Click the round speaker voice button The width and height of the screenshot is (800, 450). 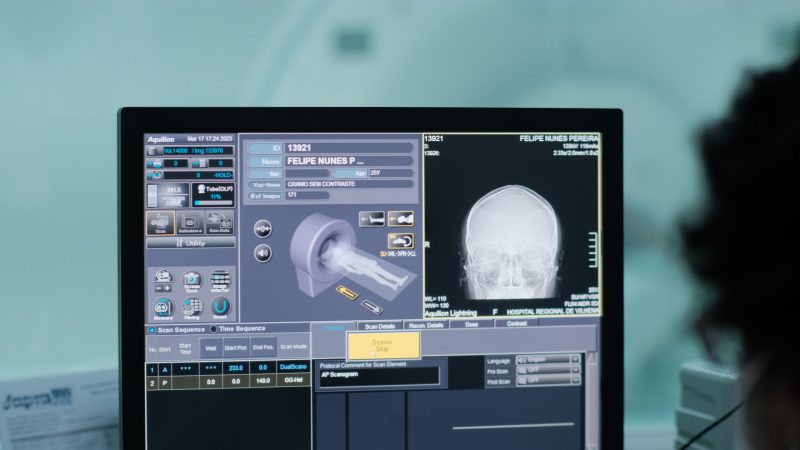263,253
